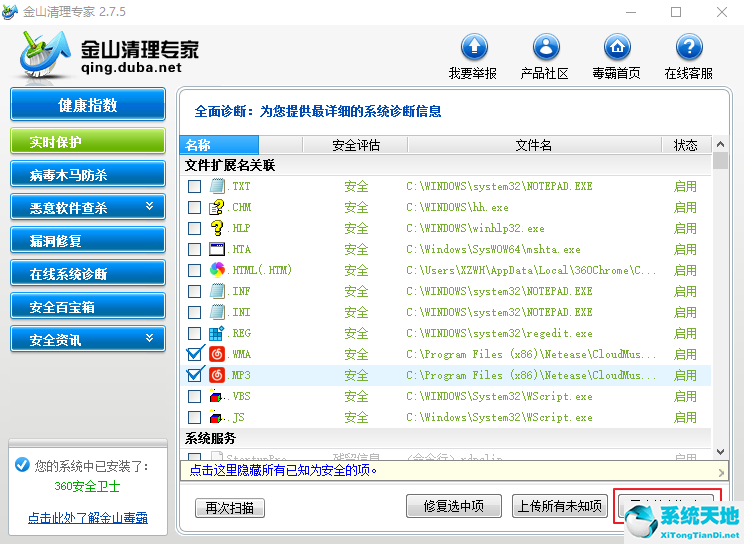
Task: Click the 360Chrome icon for .HTML
Action: (x=217, y=270)
